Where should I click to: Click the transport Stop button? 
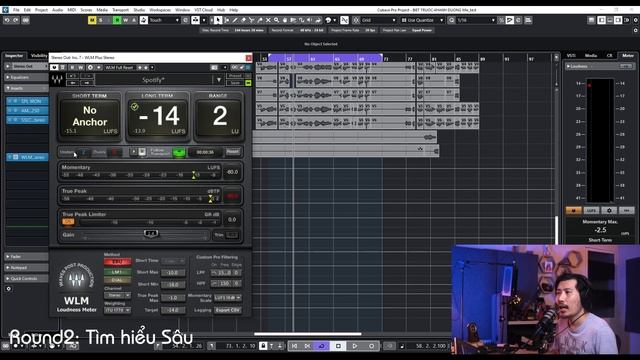[338, 346]
